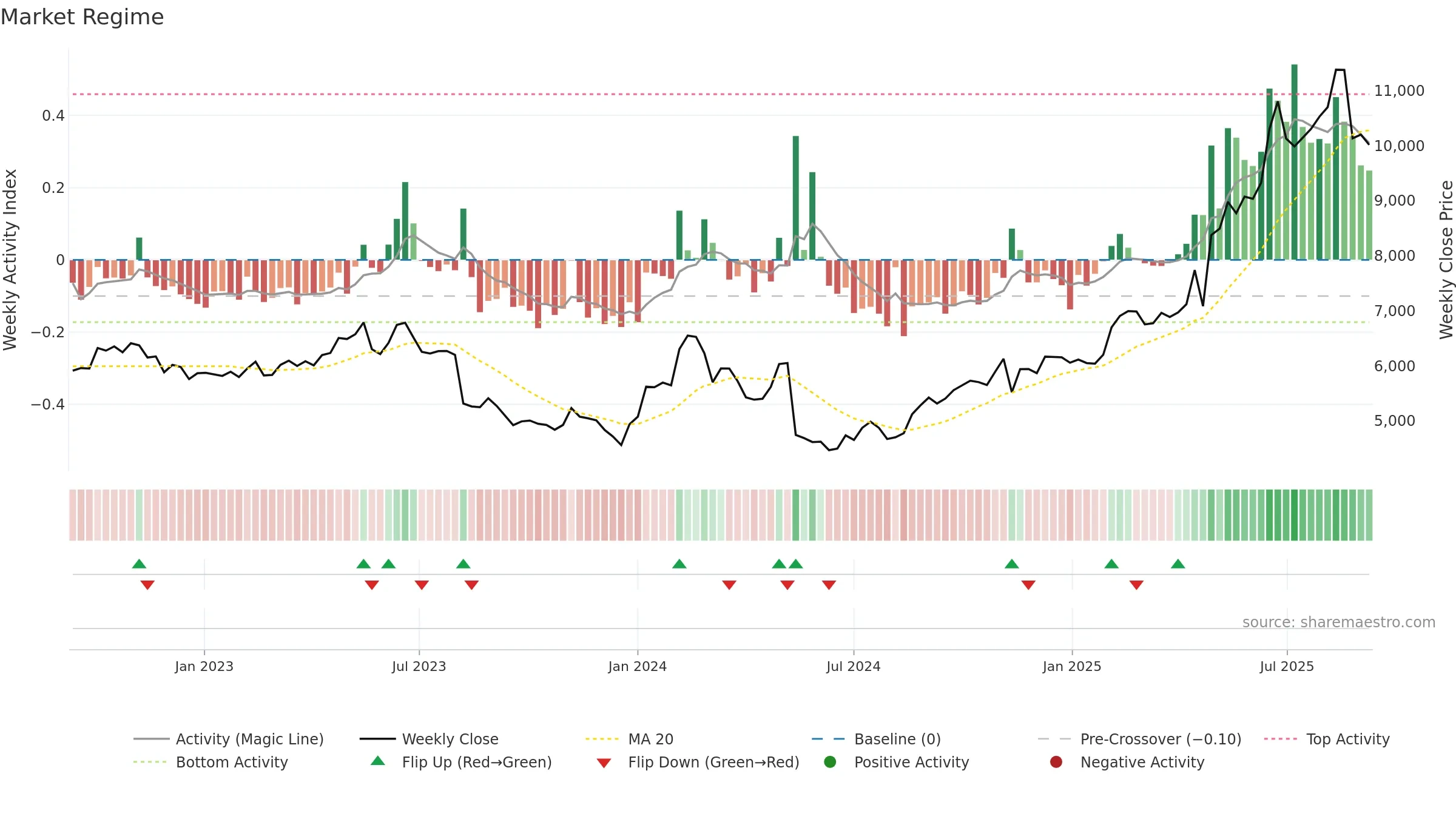Click the Flip Up green triangle legend icon
This screenshot has width=1456, height=819.
tap(377, 761)
